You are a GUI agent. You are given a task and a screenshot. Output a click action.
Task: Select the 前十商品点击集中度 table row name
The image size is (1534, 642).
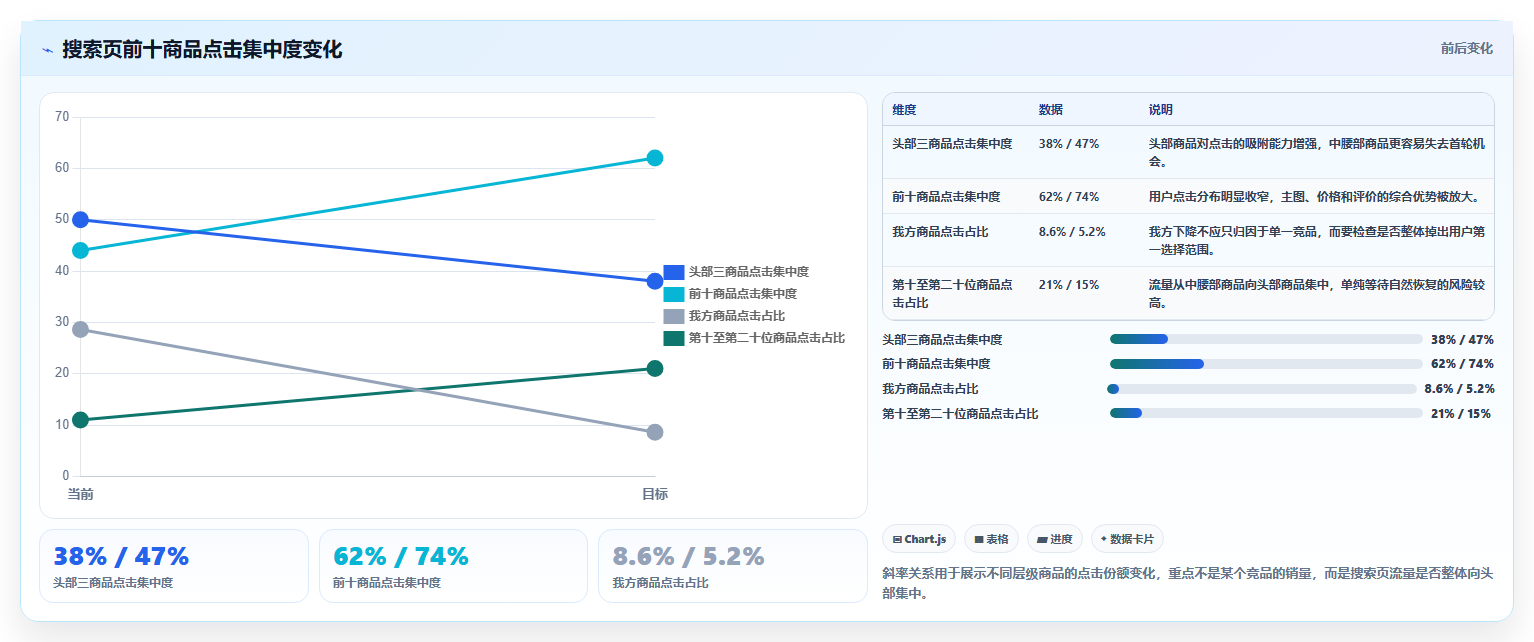(946, 197)
